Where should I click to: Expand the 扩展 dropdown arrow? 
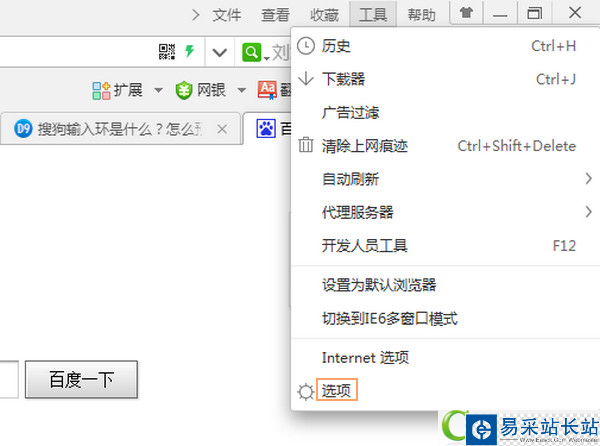coord(158,91)
